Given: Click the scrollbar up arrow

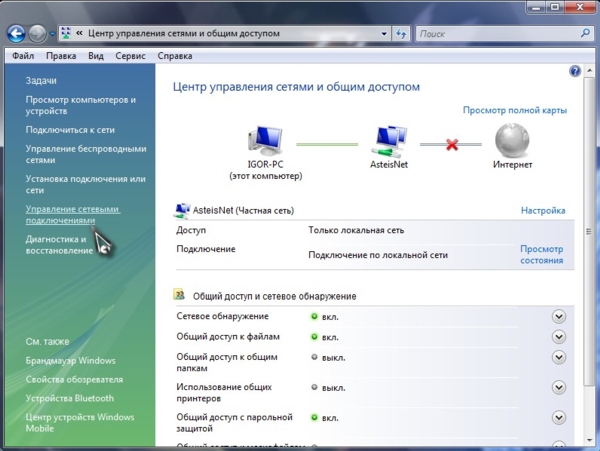Looking at the screenshot, I should click(x=589, y=70).
